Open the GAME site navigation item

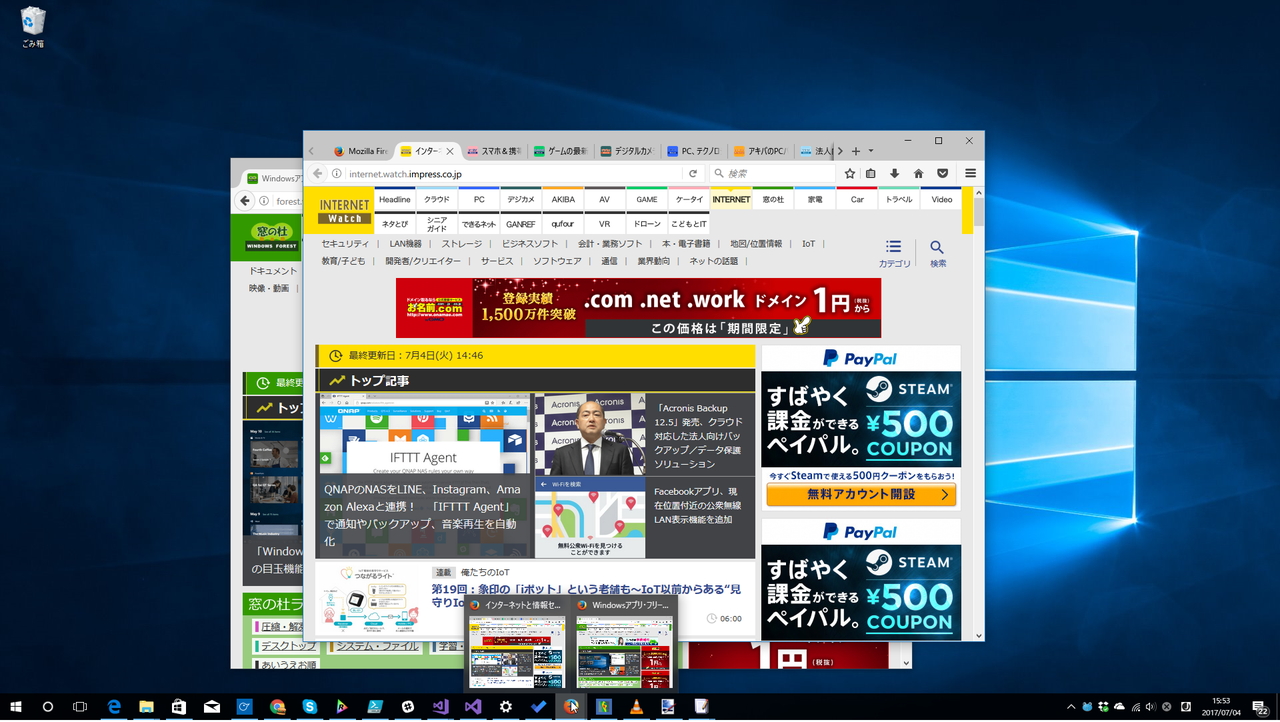(x=647, y=199)
